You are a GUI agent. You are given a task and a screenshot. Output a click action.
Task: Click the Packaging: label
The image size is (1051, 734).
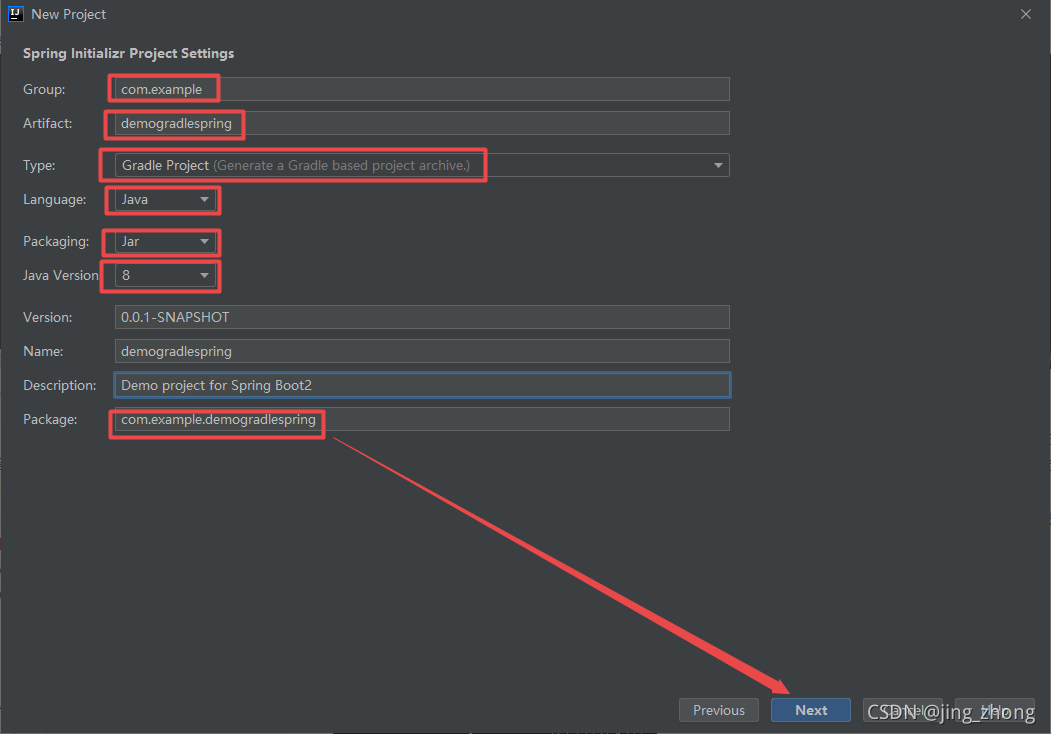tap(56, 241)
